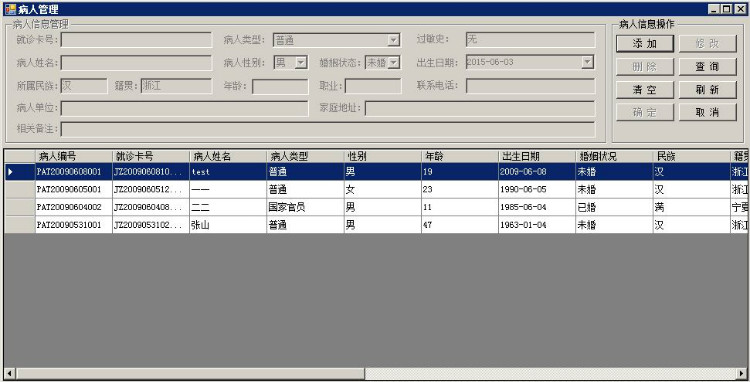
Task: Click the 联系电话 input field
Action: point(530,86)
